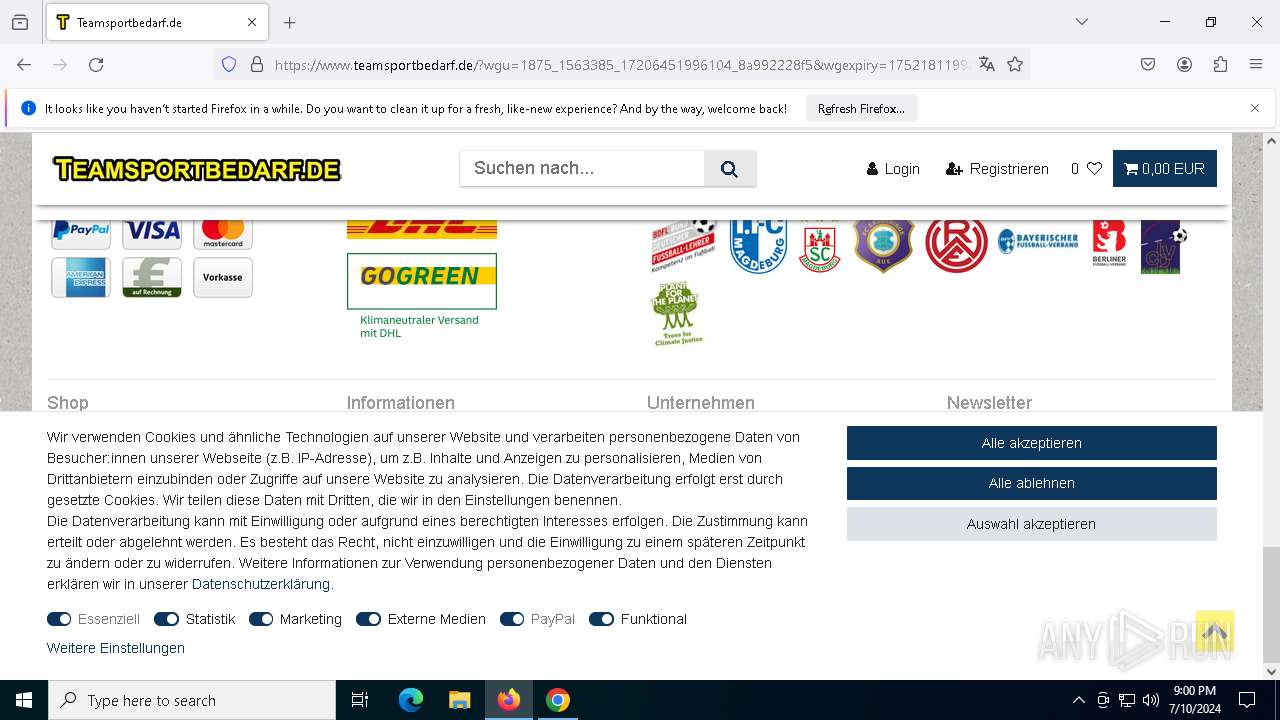Click the translate page icon
The width and height of the screenshot is (1280, 720).
click(987, 65)
